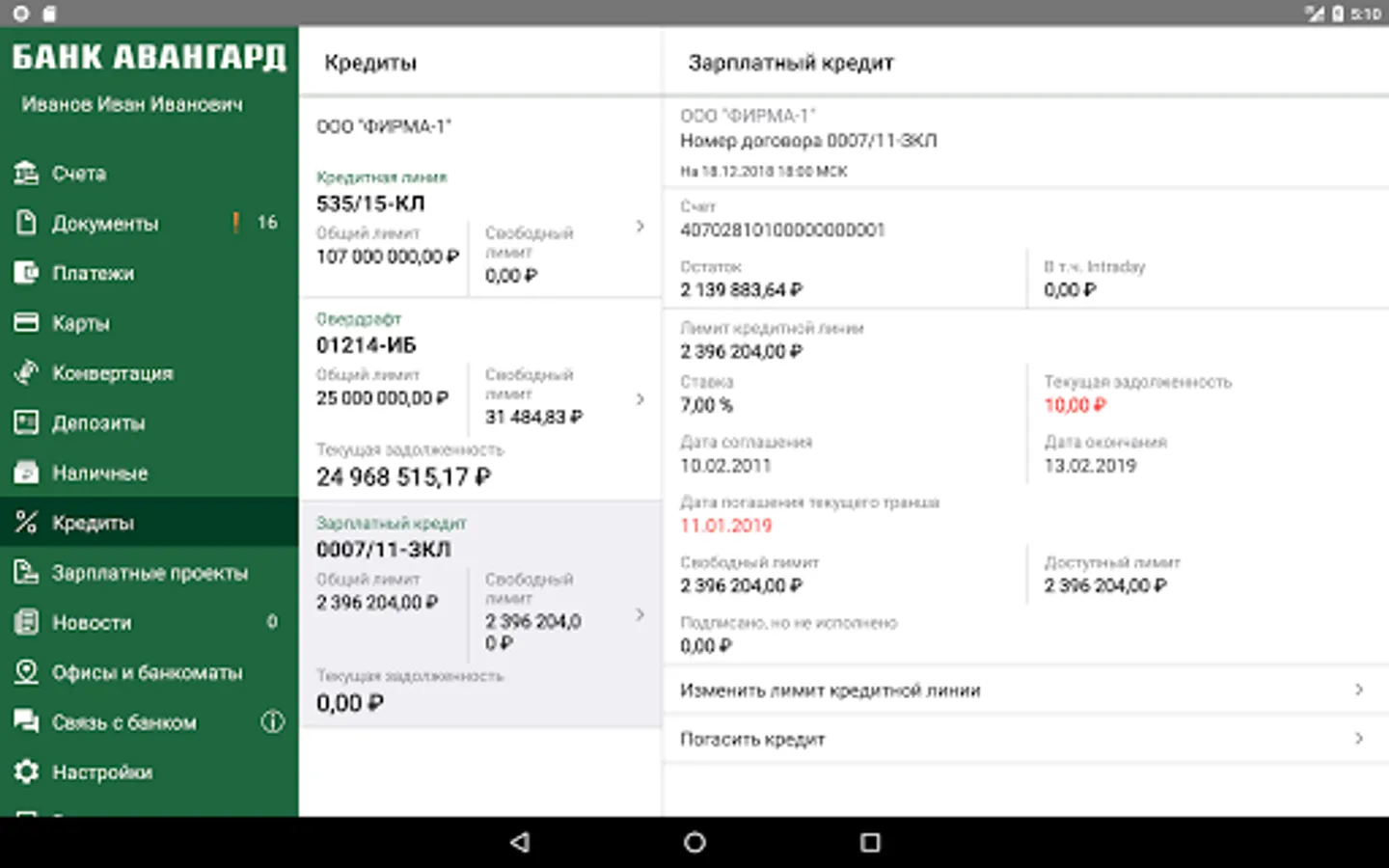Expand credit line 535/15-КЛ chevron

coord(640,227)
